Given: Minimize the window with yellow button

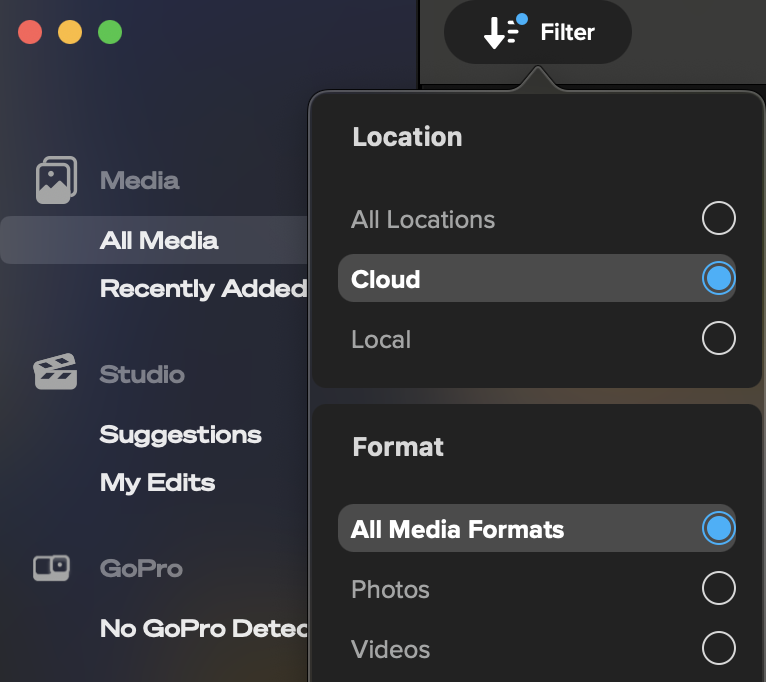Looking at the screenshot, I should click(x=70, y=32).
